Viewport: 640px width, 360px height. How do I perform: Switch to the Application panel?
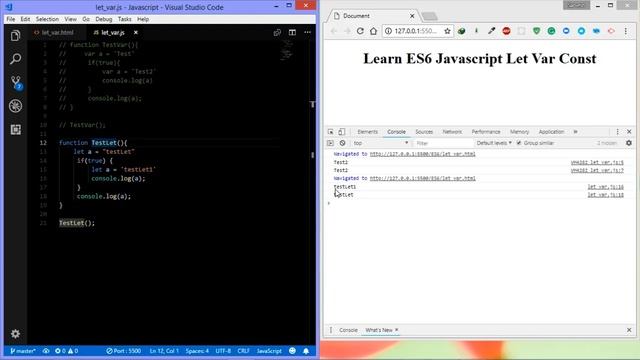551,132
